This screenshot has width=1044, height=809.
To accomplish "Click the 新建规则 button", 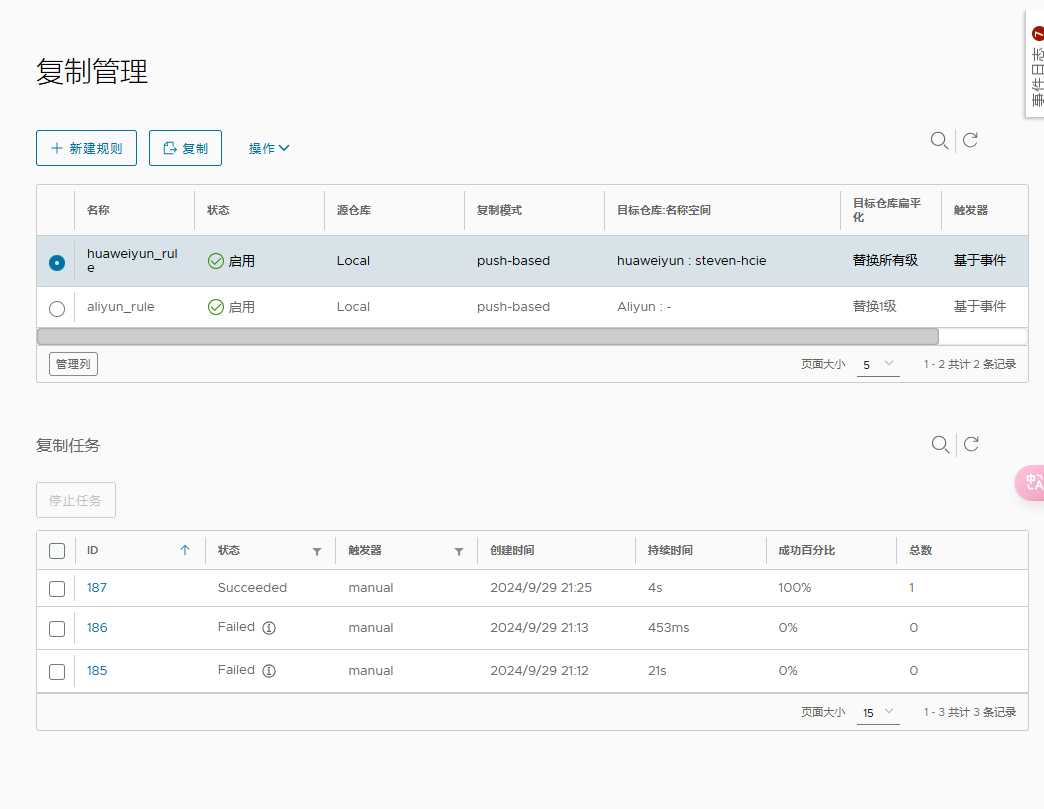I will pyautogui.click(x=87, y=148).
